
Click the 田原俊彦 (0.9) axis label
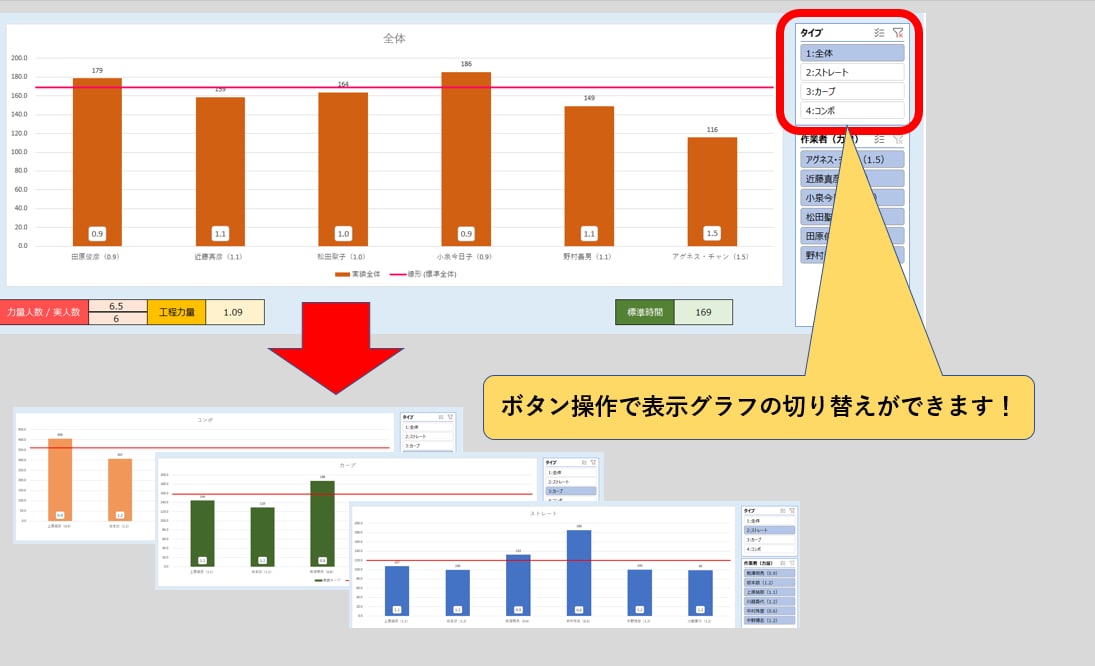coord(95,257)
